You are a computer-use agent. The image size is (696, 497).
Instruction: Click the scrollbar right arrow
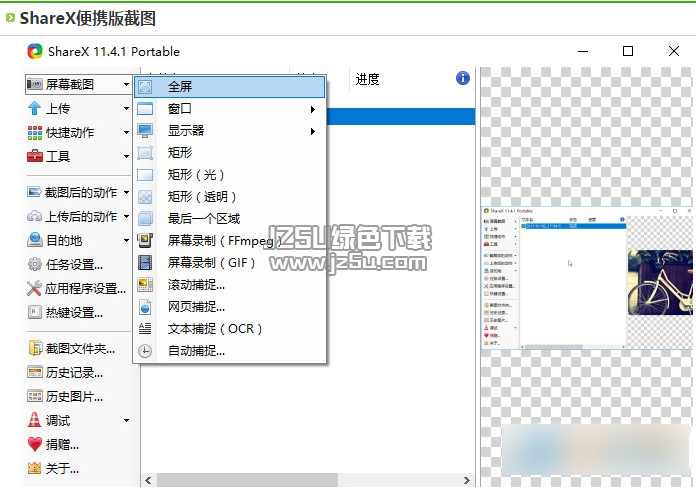tap(467, 480)
